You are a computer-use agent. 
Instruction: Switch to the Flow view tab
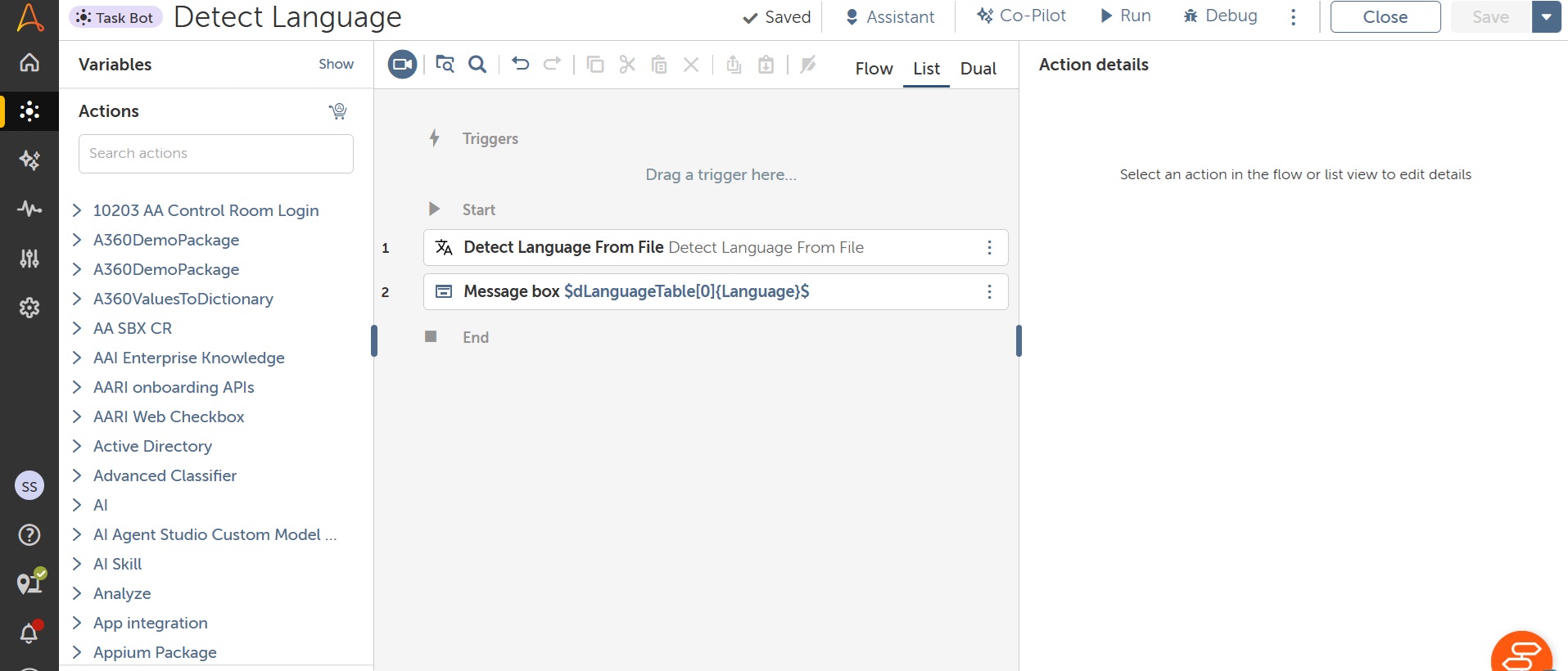tap(874, 69)
